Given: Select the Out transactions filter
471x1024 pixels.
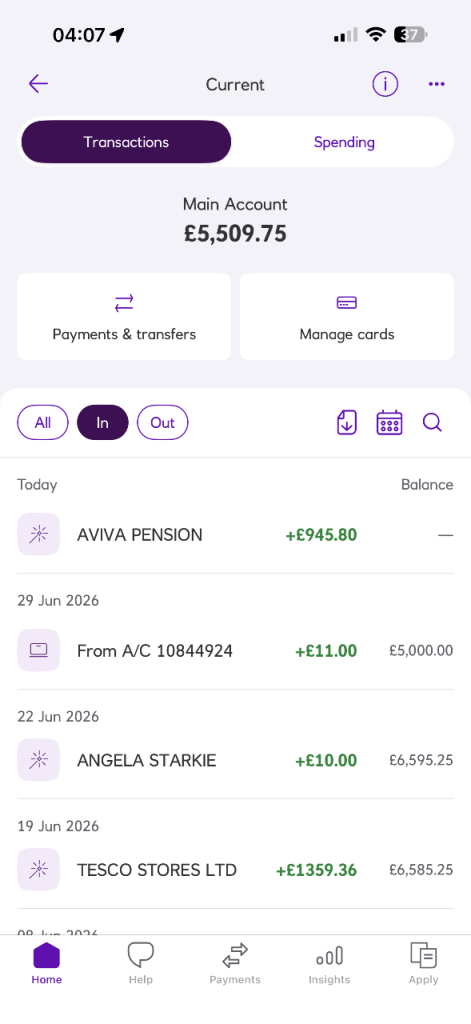Looking at the screenshot, I should coord(163,423).
